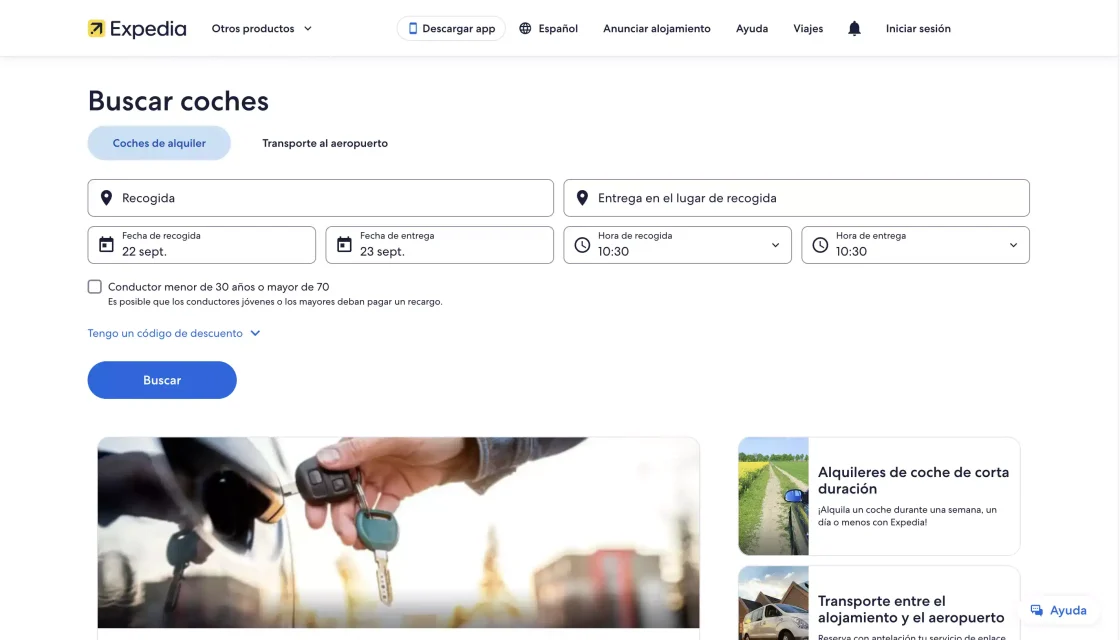Click the Ayuda chat bubble icon
This screenshot has height=640, width=1120.
point(1036,610)
